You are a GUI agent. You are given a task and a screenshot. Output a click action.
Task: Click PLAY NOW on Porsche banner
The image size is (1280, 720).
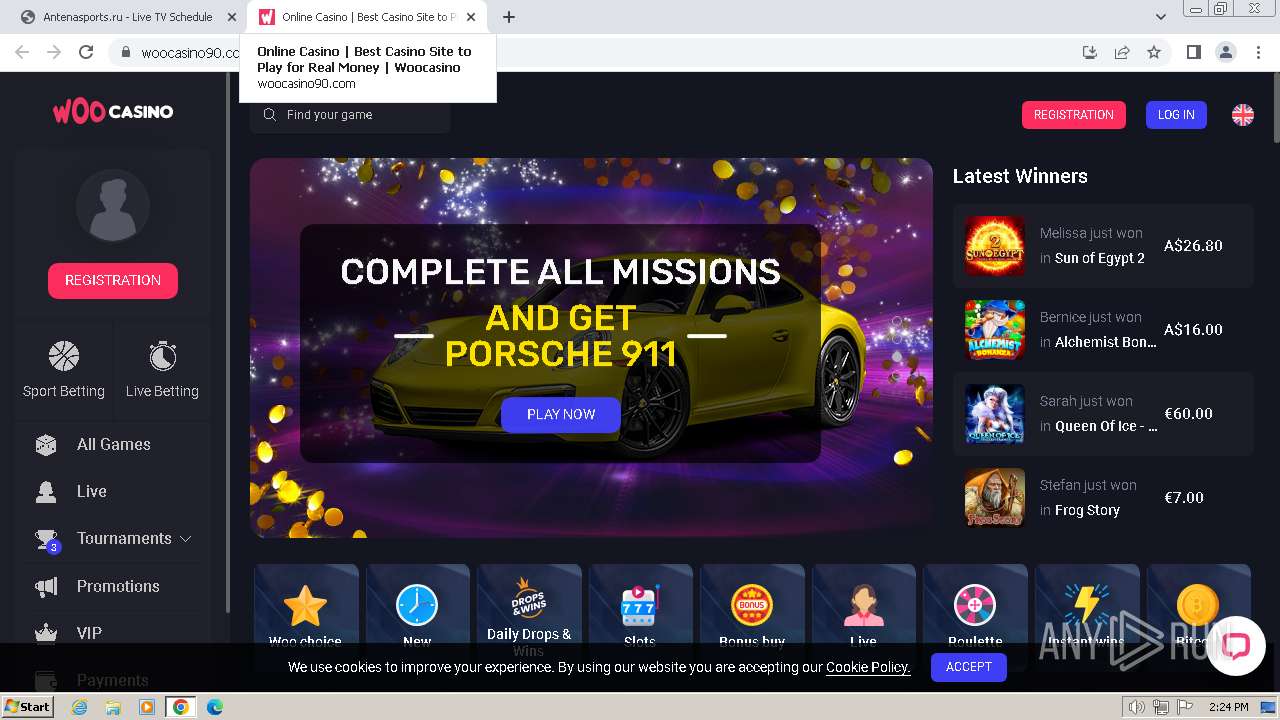[561, 415]
